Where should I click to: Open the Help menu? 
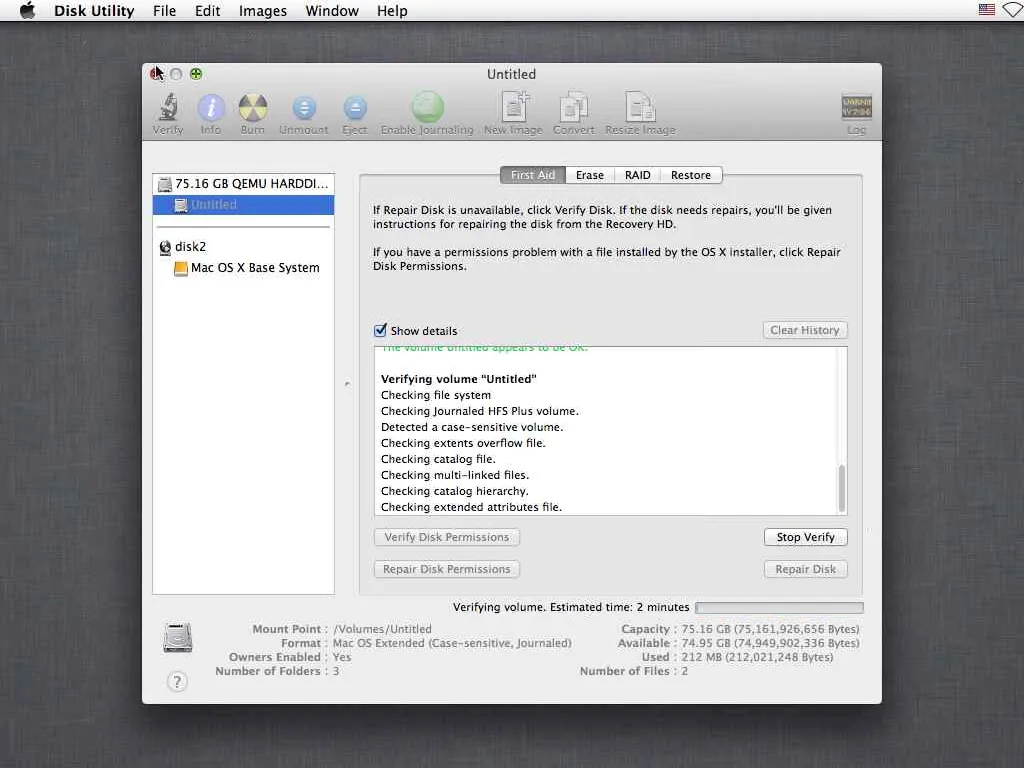click(392, 11)
